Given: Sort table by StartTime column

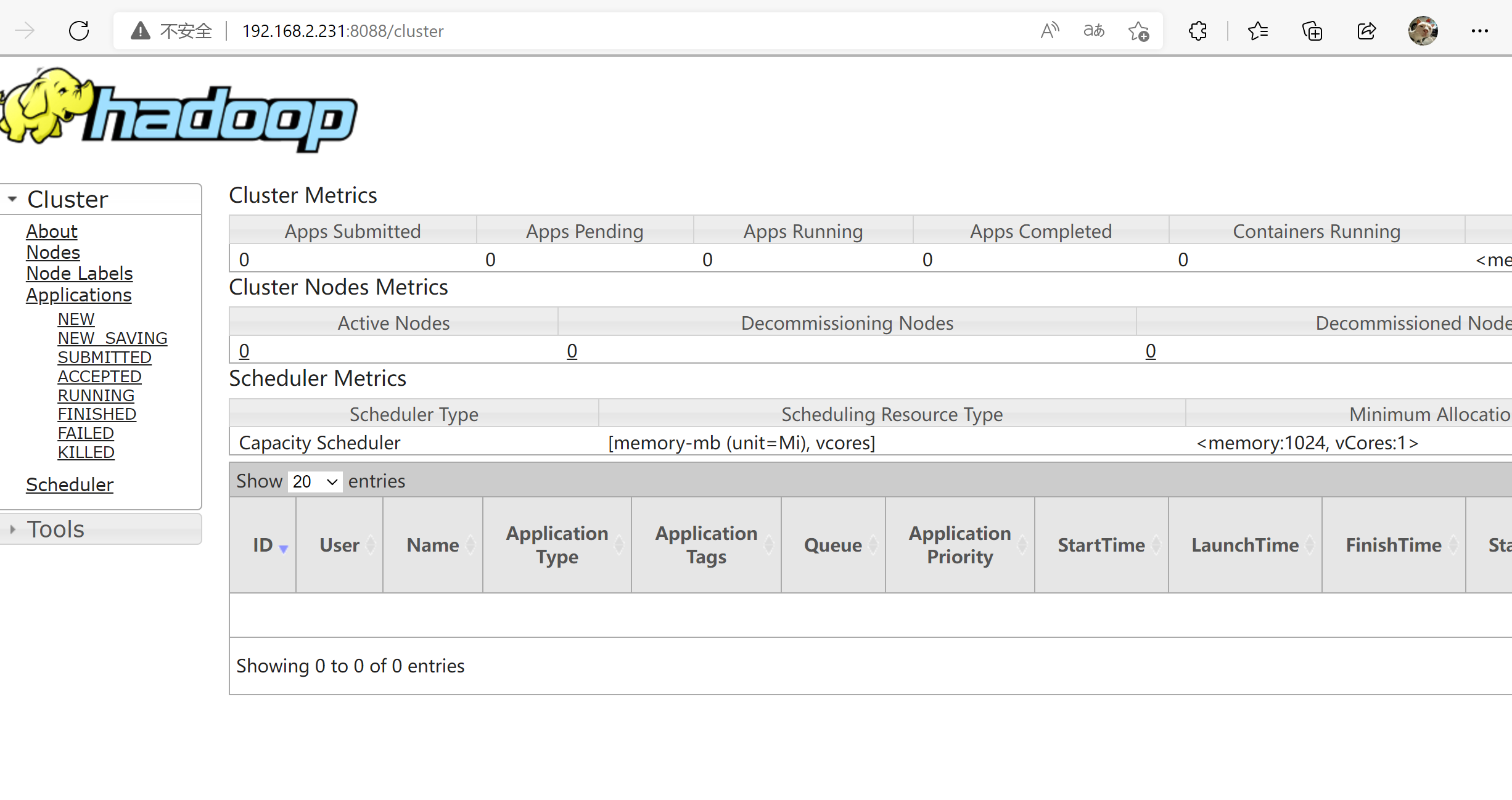Looking at the screenshot, I should point(1101,545).
